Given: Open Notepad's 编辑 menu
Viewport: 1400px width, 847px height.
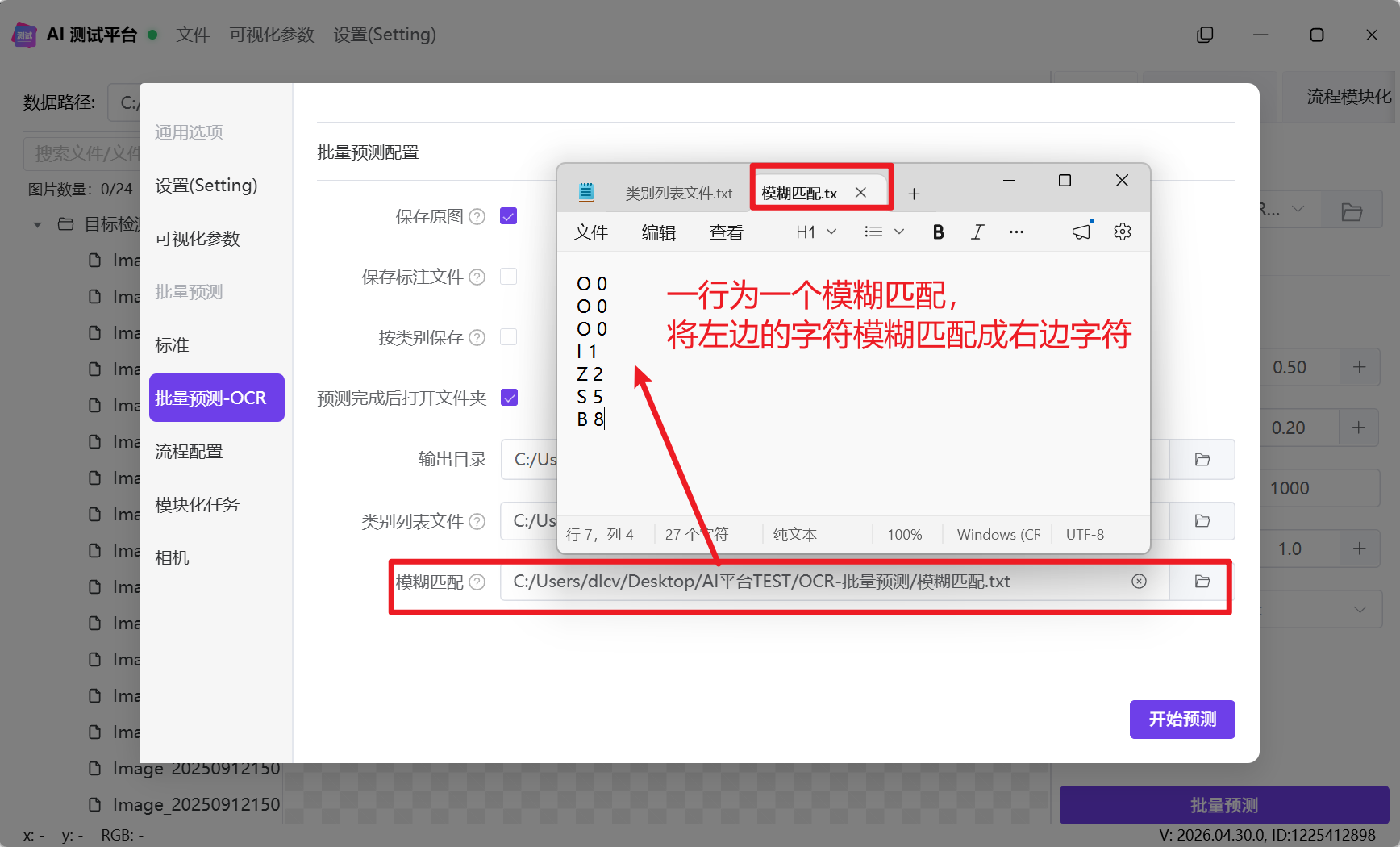Looking at the screenshot, I should 659,232.
